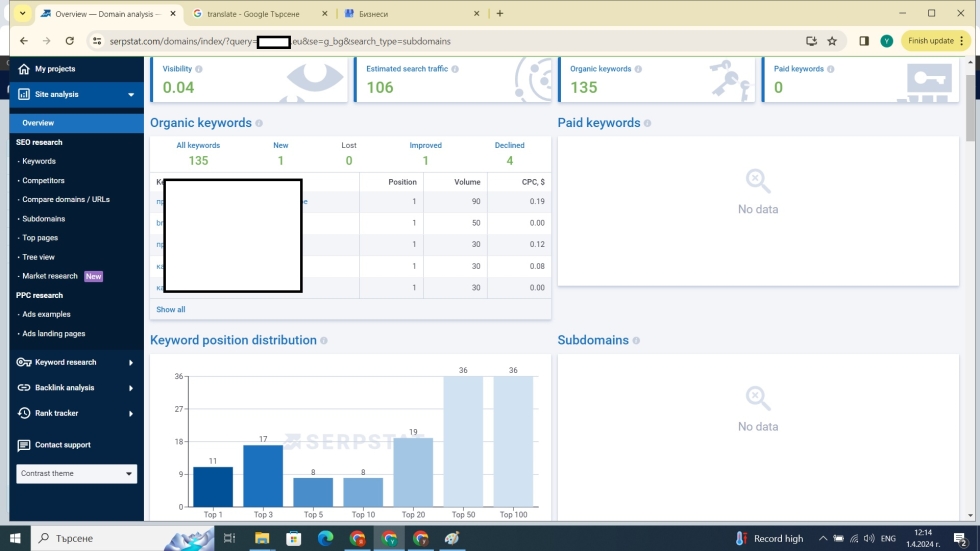Screen dimensions: 980x551
Task: Open a new browser tab
Action: (499, 13)
